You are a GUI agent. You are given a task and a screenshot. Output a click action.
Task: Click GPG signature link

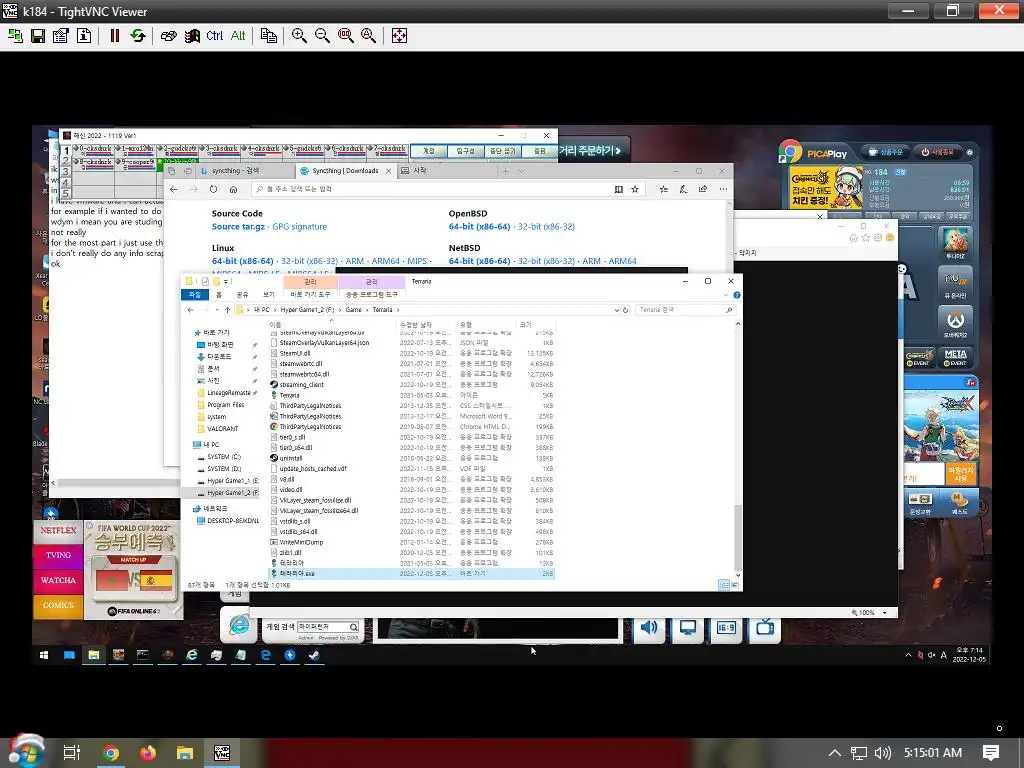(300, 227)
